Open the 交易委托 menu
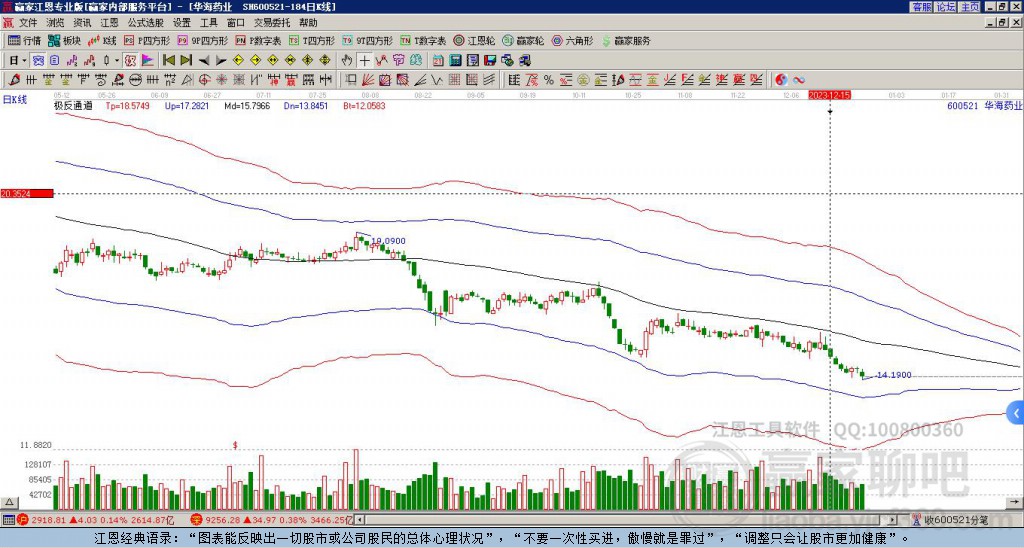Screen dimensions: 1024x548 coord(272,23)
